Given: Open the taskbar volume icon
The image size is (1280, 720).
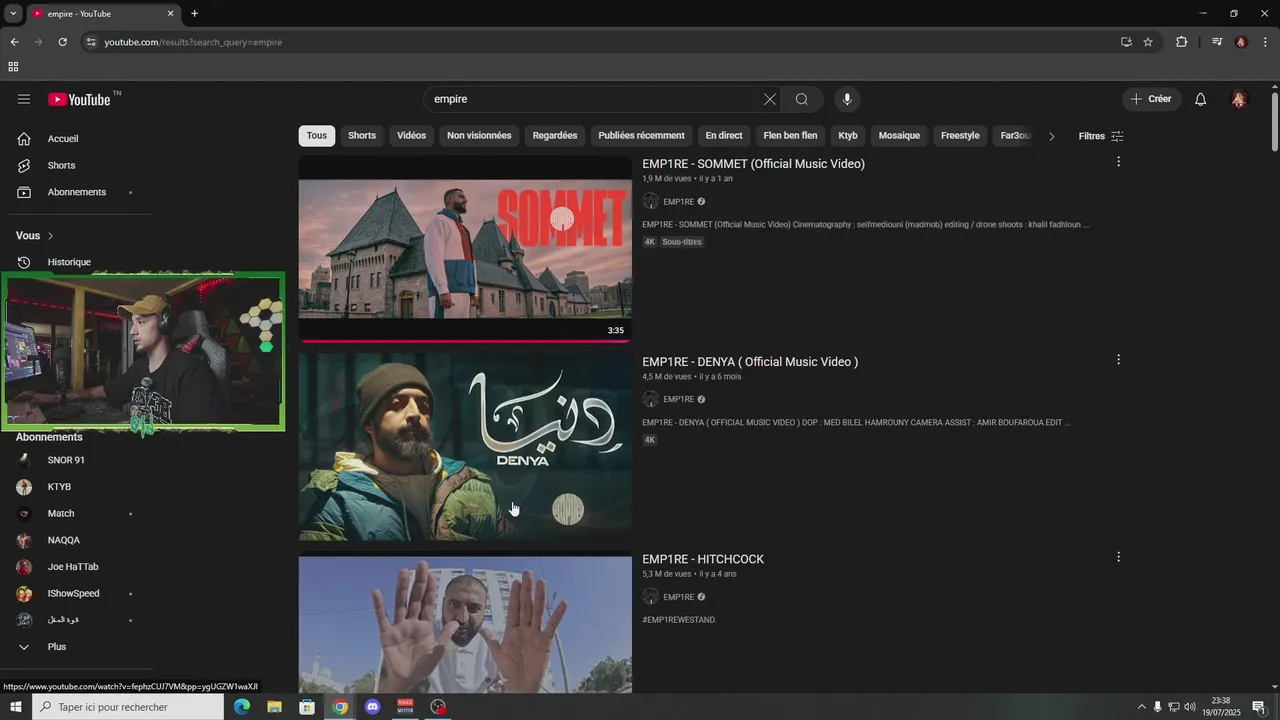Looking at the screenshot, I should point(1190,707).
